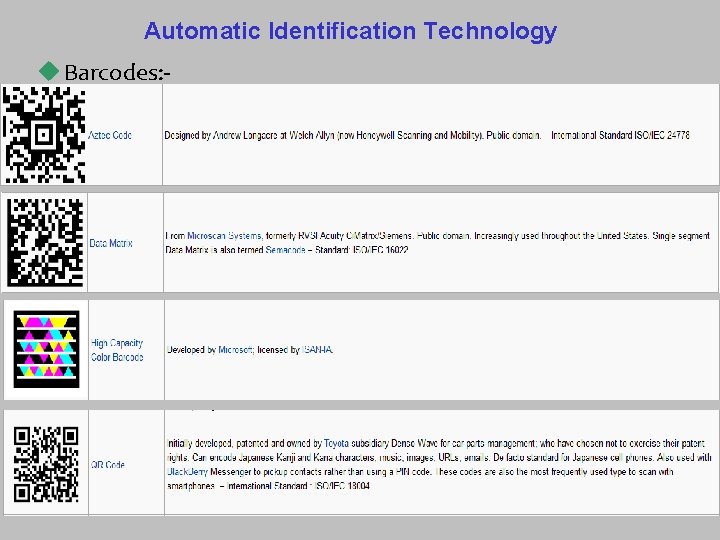Follow the Microsoft link

236,349
